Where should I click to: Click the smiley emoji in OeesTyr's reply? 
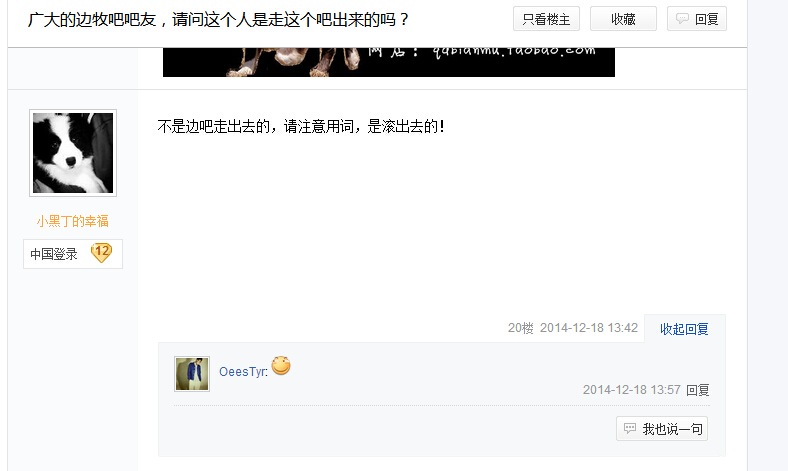pos(281,365)
